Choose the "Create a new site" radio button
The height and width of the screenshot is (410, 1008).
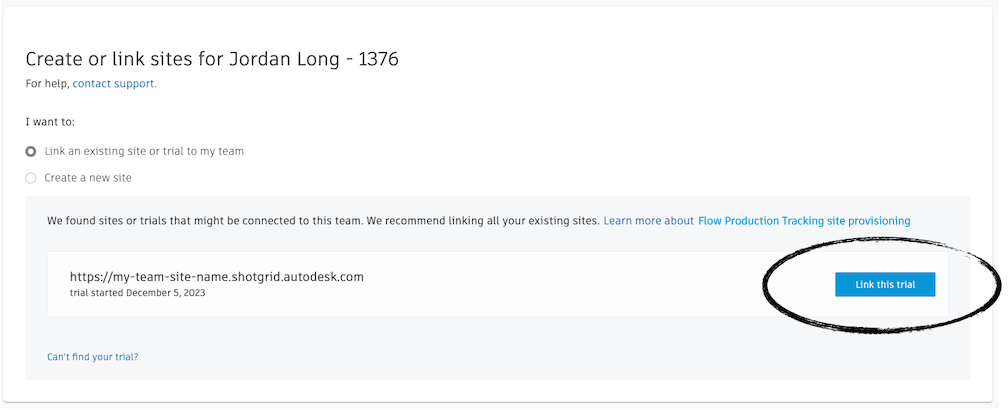(x=31, y=178)
